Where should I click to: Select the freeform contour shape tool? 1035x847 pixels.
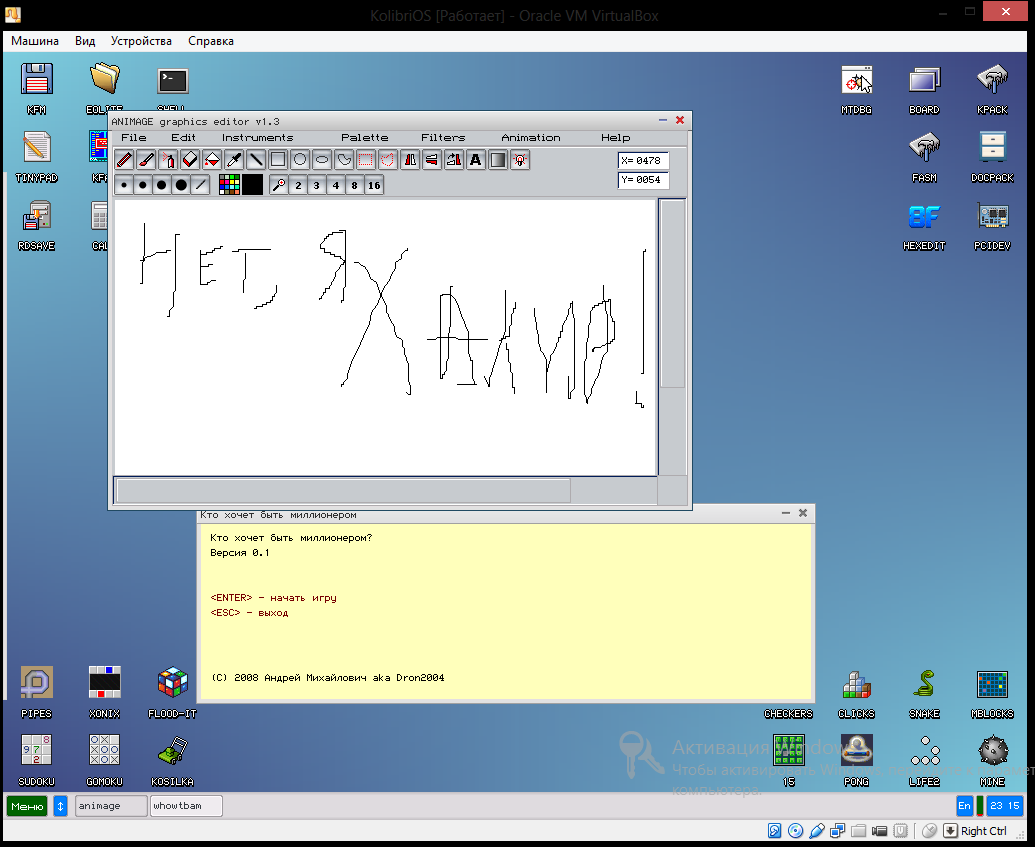[344, 160]
